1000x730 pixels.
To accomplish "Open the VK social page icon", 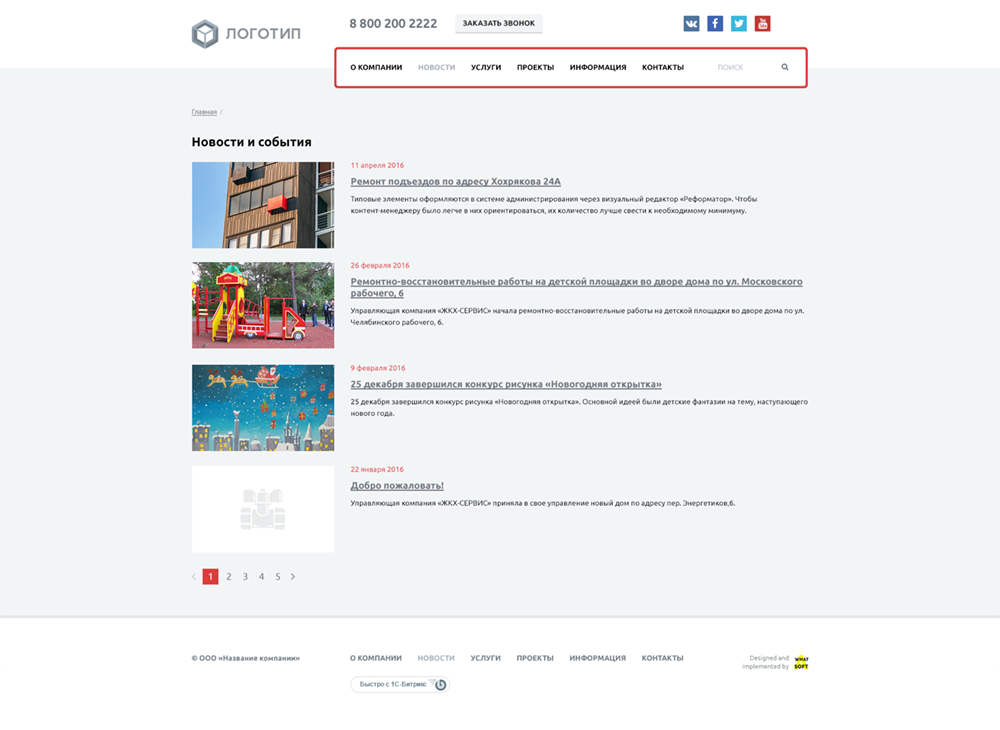I will (691, 24).
